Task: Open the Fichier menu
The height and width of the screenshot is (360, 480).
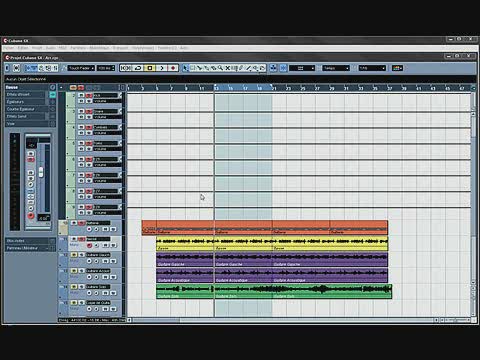Action: [x=9, y=48]
